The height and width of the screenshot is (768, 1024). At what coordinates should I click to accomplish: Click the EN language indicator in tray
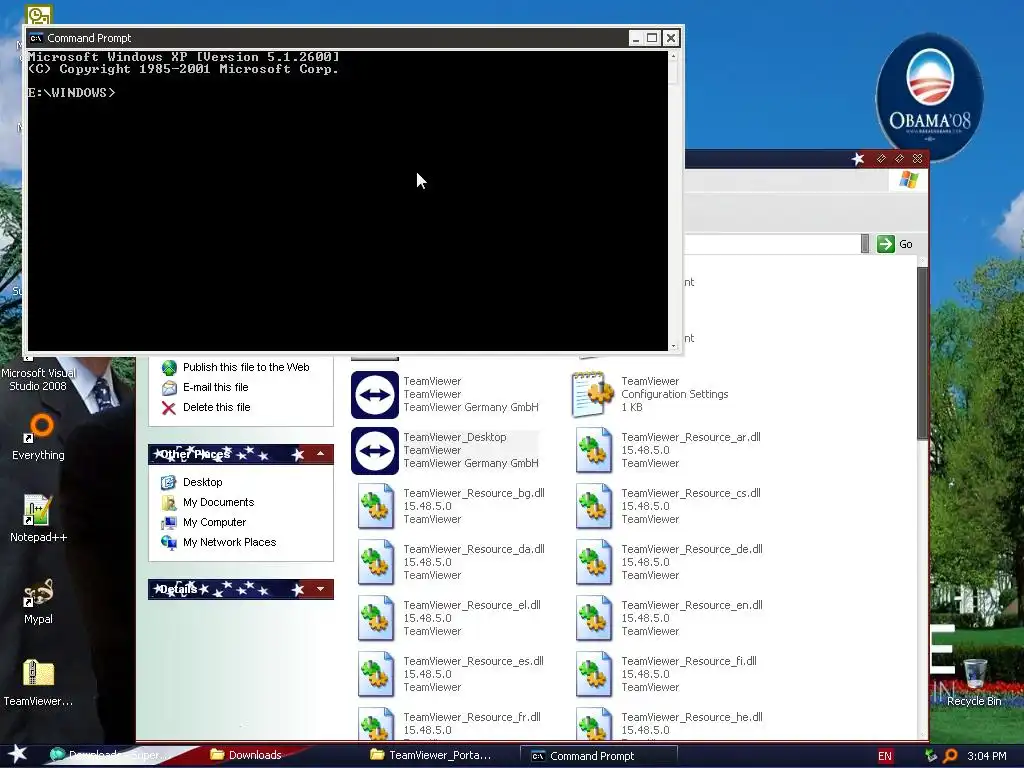885,756
